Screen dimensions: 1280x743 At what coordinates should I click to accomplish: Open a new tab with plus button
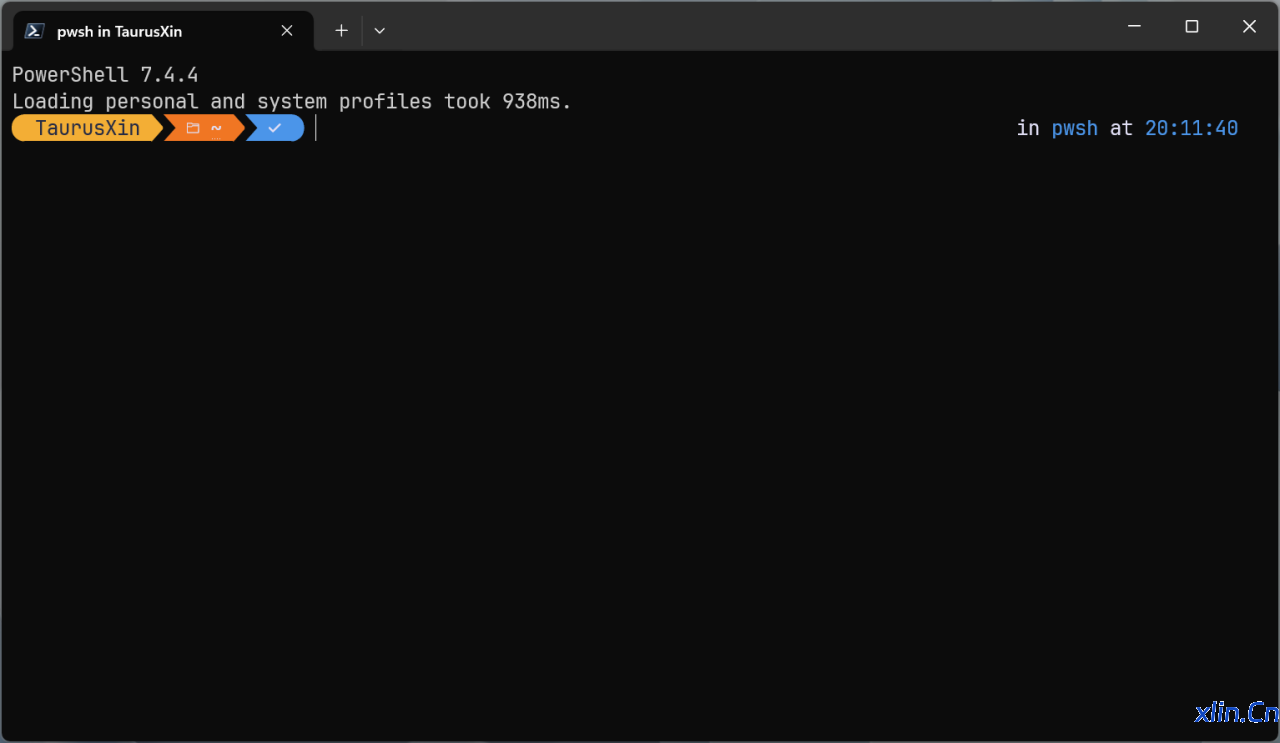pyautogui.click(x=341, y=31)
